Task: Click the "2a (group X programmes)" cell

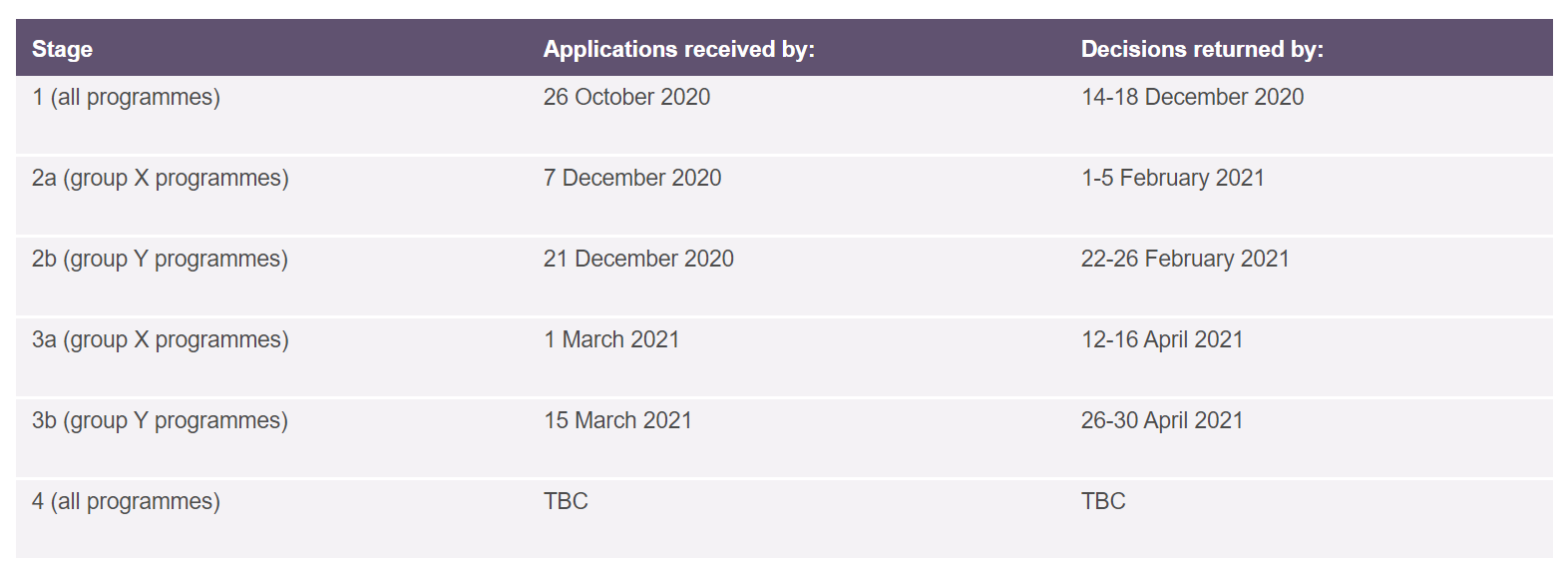Action: click(160, 178)
